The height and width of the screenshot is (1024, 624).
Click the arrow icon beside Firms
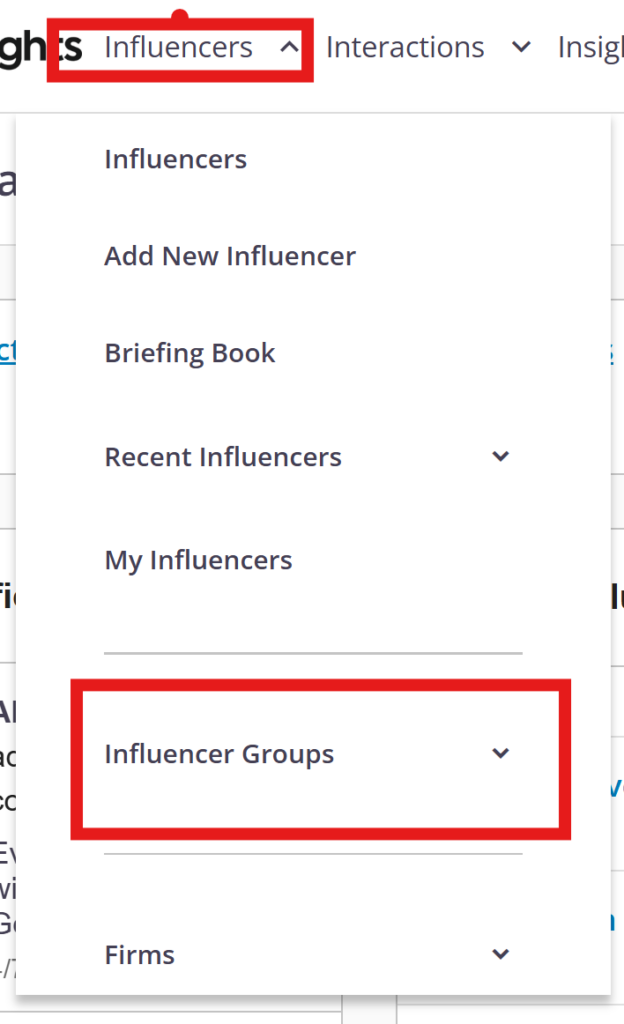click(501, 955)
